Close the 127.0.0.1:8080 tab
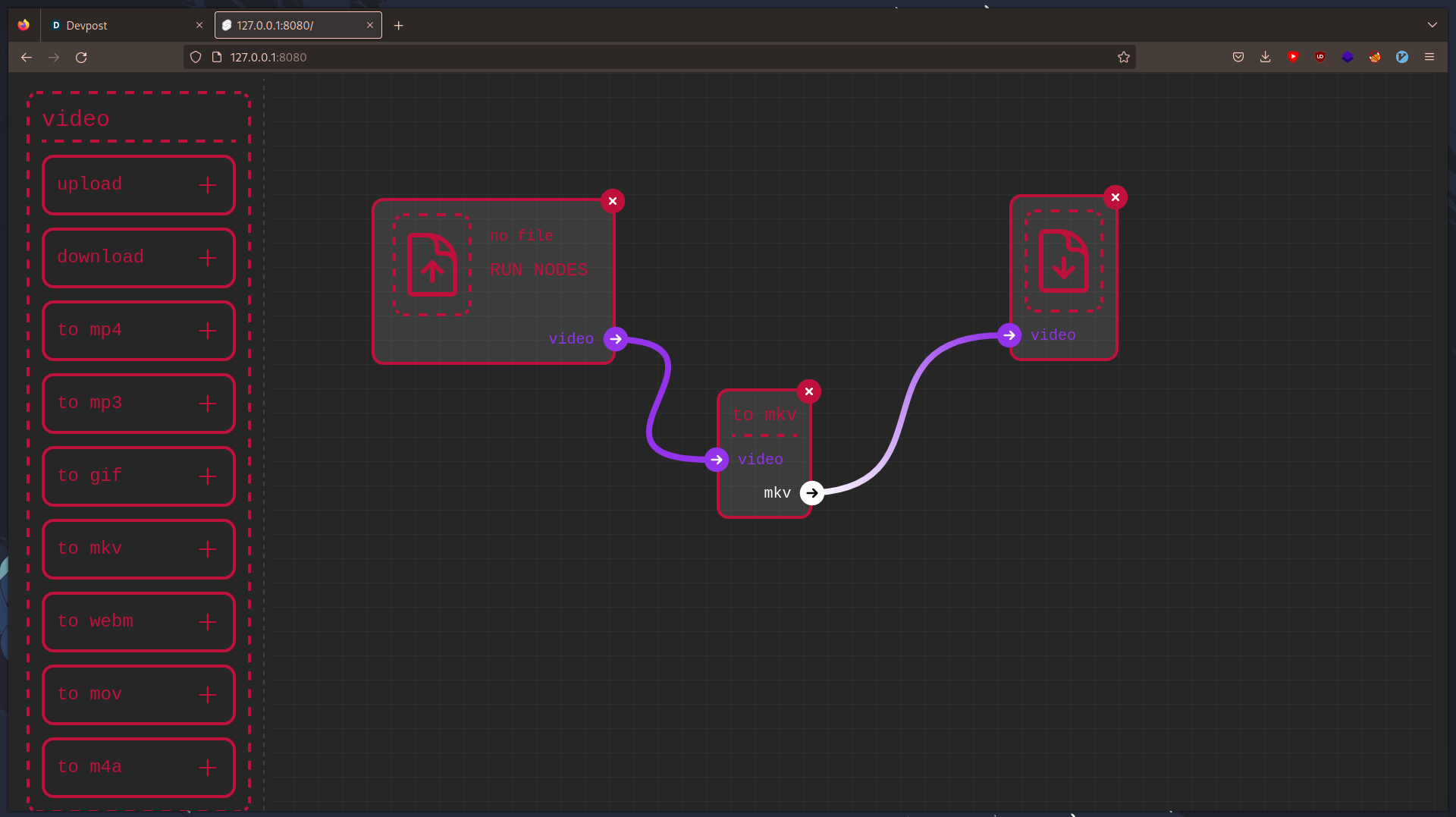 tap(370, 25)
